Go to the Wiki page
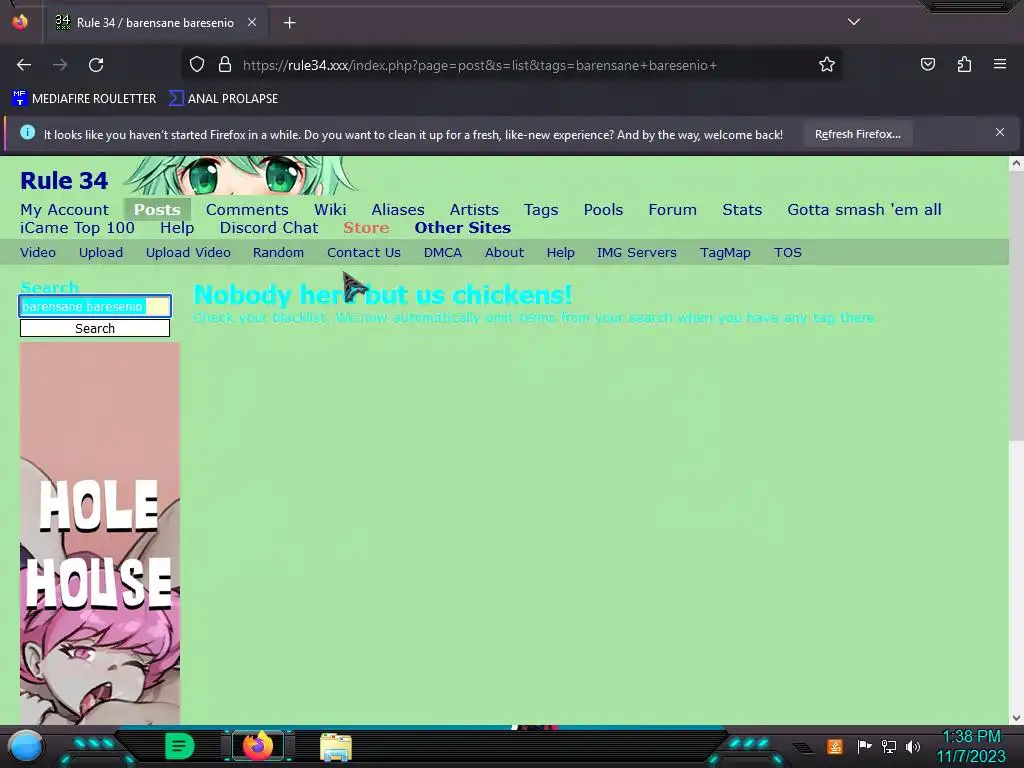Screen dimensions: 1024x768 (330, 210)
